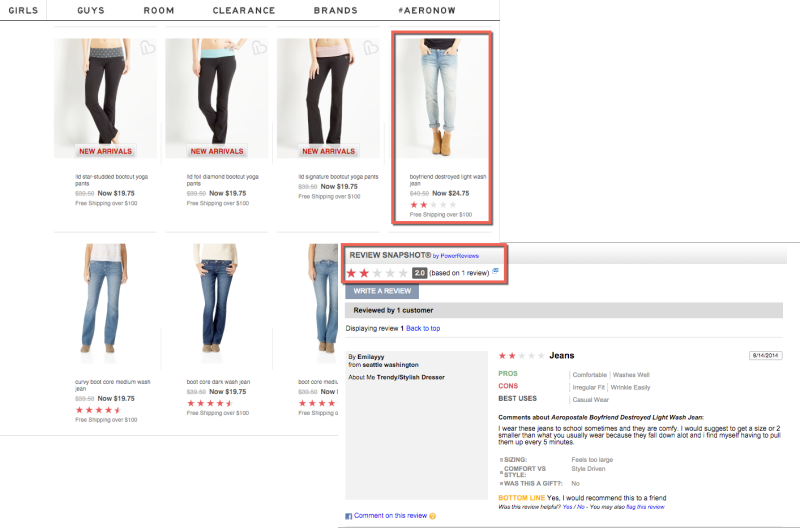Open the BRANDS navigation tab

[336, 10]
